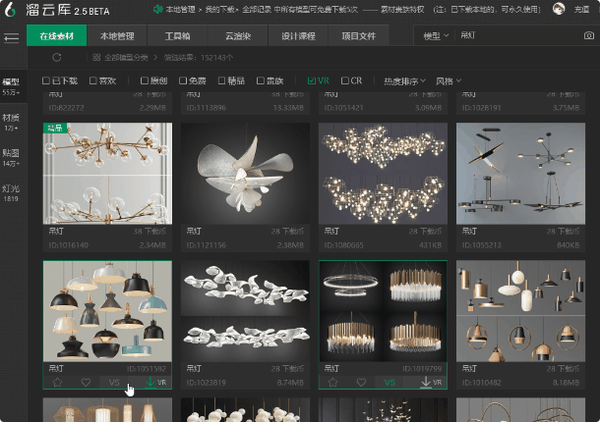Viewport: 600px width, 422px height.
Task: Click the camera image-search icon
Action: [x=589, y=36]
